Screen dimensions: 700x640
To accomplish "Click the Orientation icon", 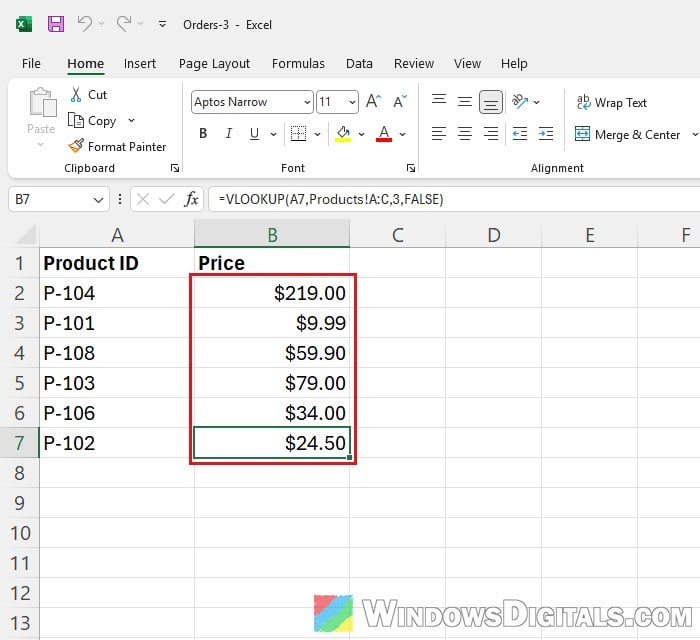I will (520, 102).
